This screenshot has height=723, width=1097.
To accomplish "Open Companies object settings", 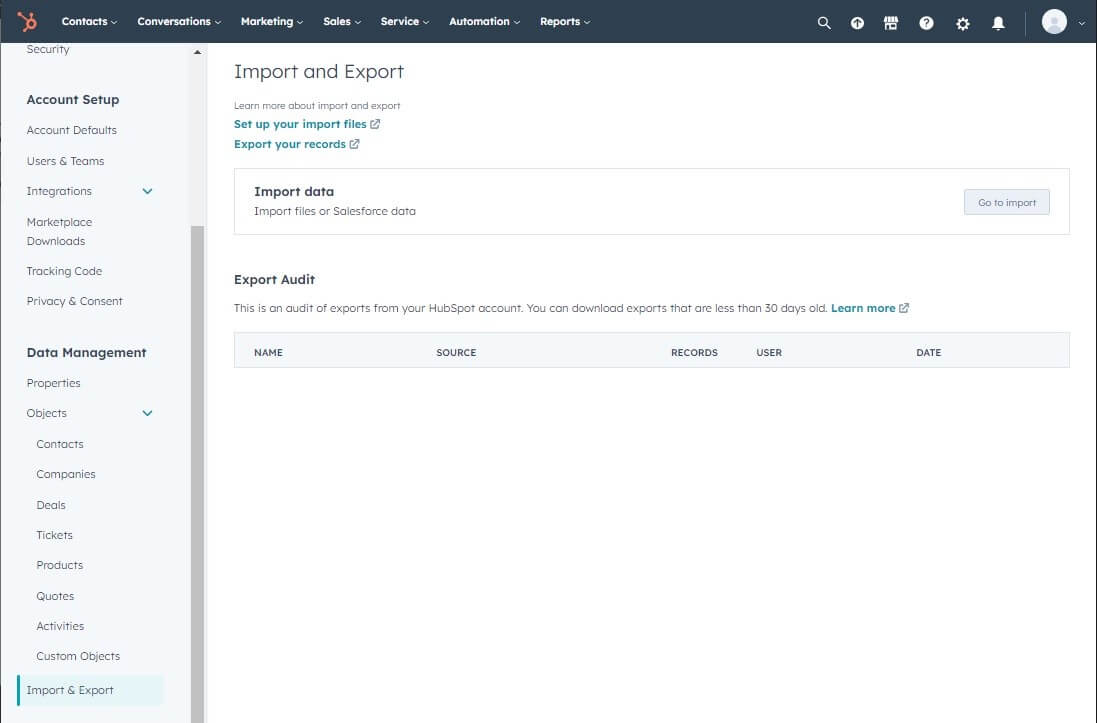I will (66, 474).
